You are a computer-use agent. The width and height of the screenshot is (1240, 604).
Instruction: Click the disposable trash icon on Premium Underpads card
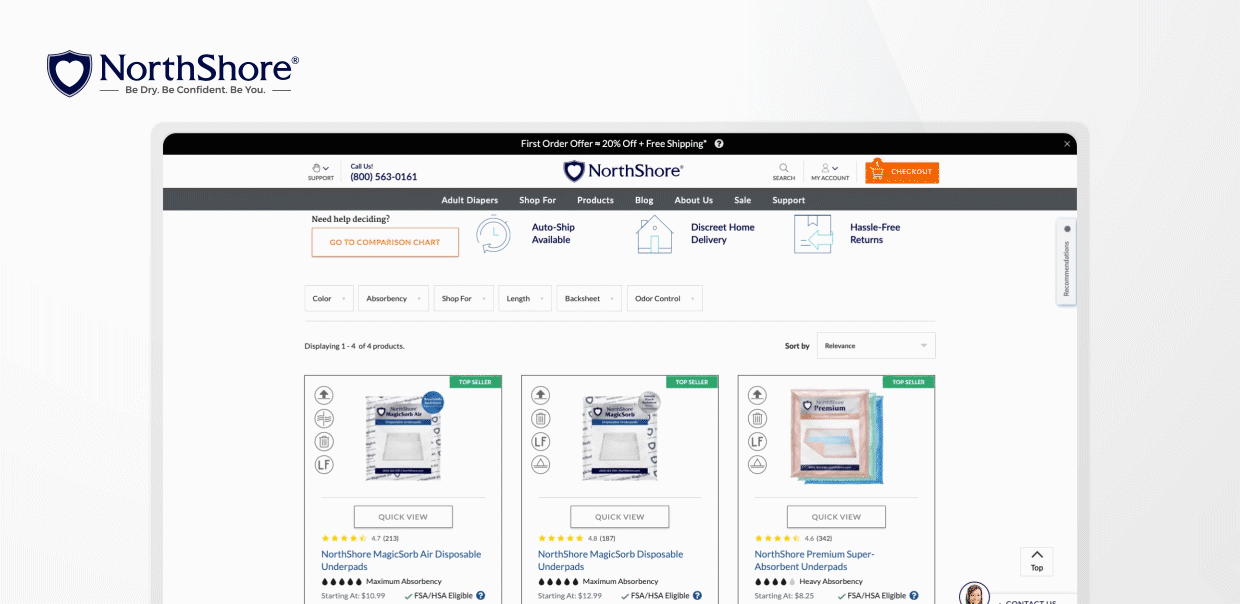point(757,417)
